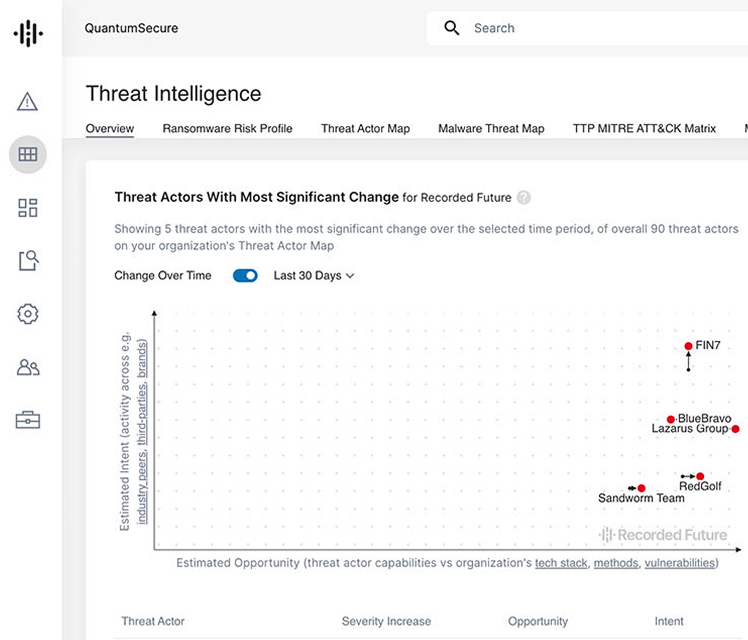Click the help icon beside Recorded Future
Image resolution: width=748 pixels, height=640 pixels.
[524, 198]
